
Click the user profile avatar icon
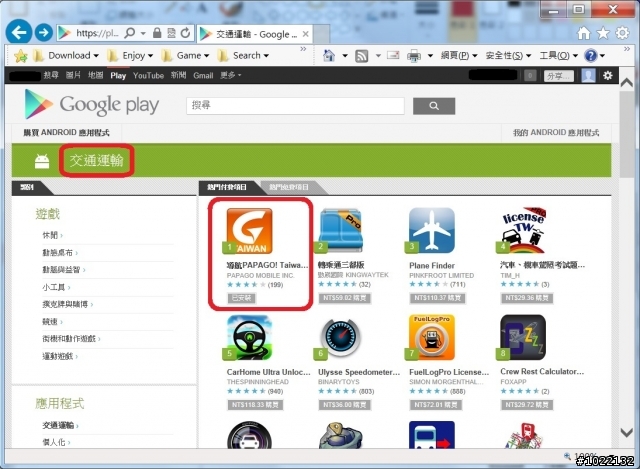click(588, 76)
